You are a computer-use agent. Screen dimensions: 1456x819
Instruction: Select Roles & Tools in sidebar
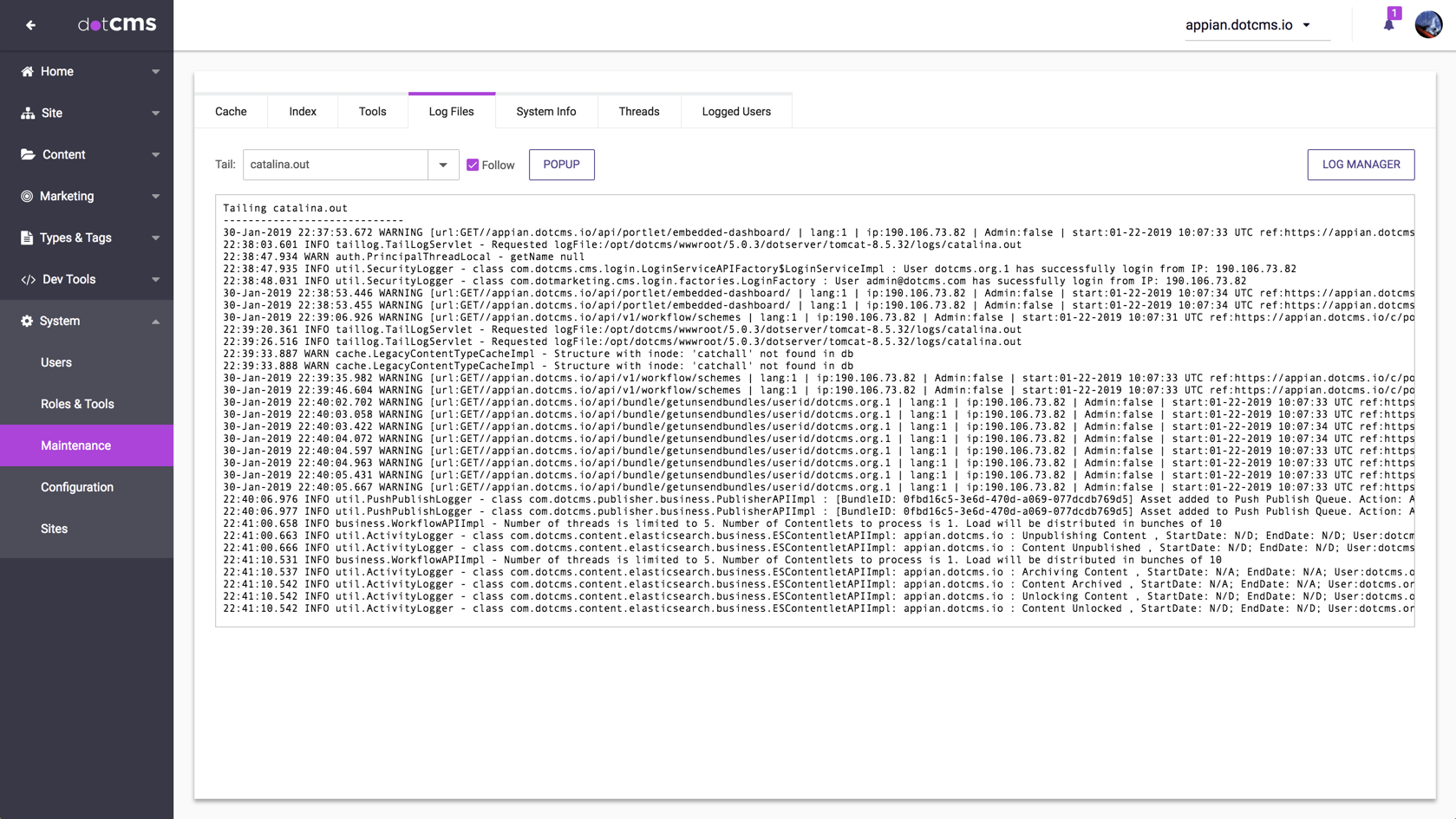pyautogui.click(x=77, y=404)
